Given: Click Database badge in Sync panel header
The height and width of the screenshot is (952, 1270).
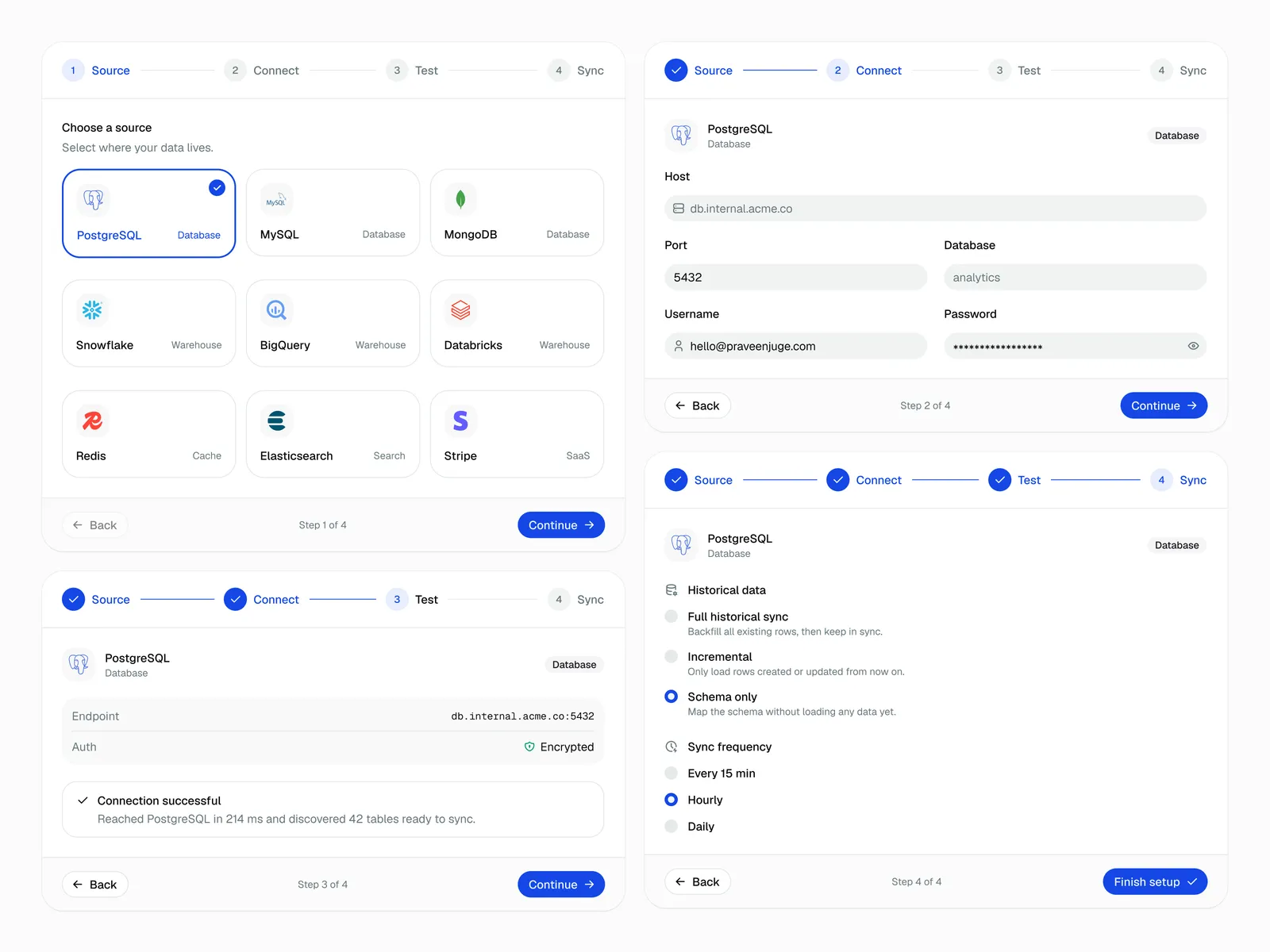Looking at the screenshot, I should 1176,545.
